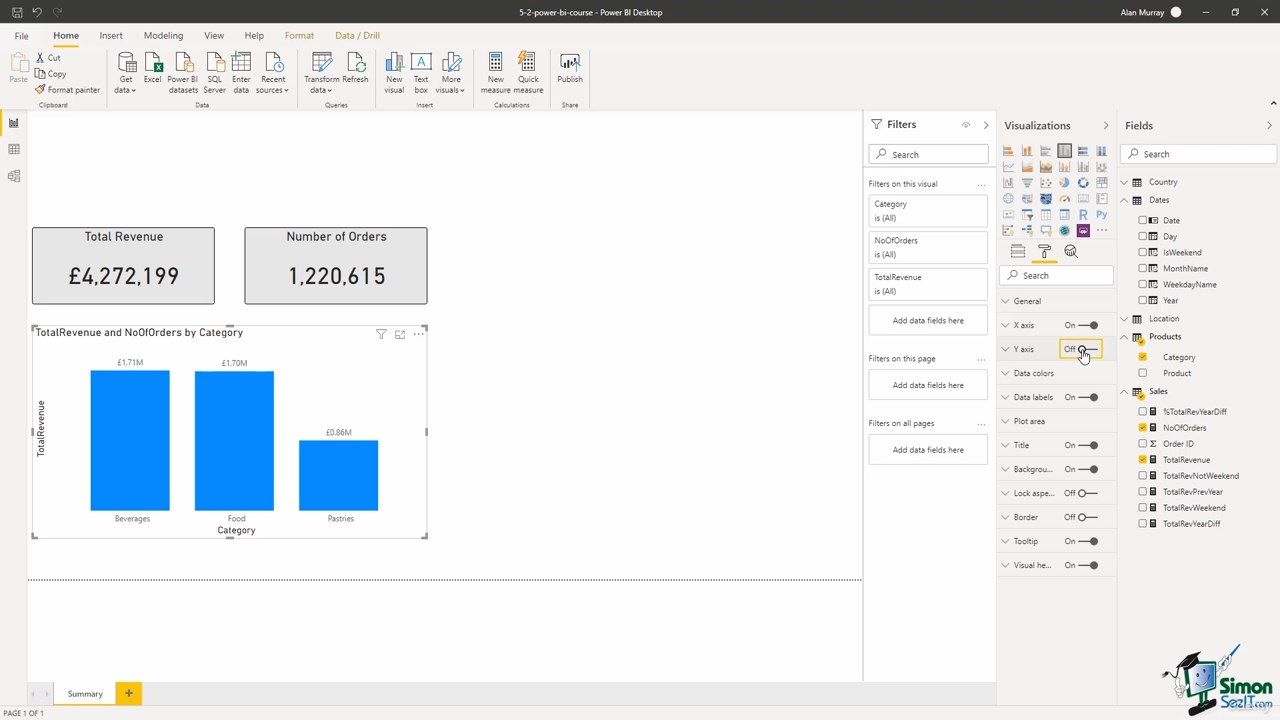Open the Data / Drill tab
The width and height of the screenshot is (1280, 720).
coord(357,36)
